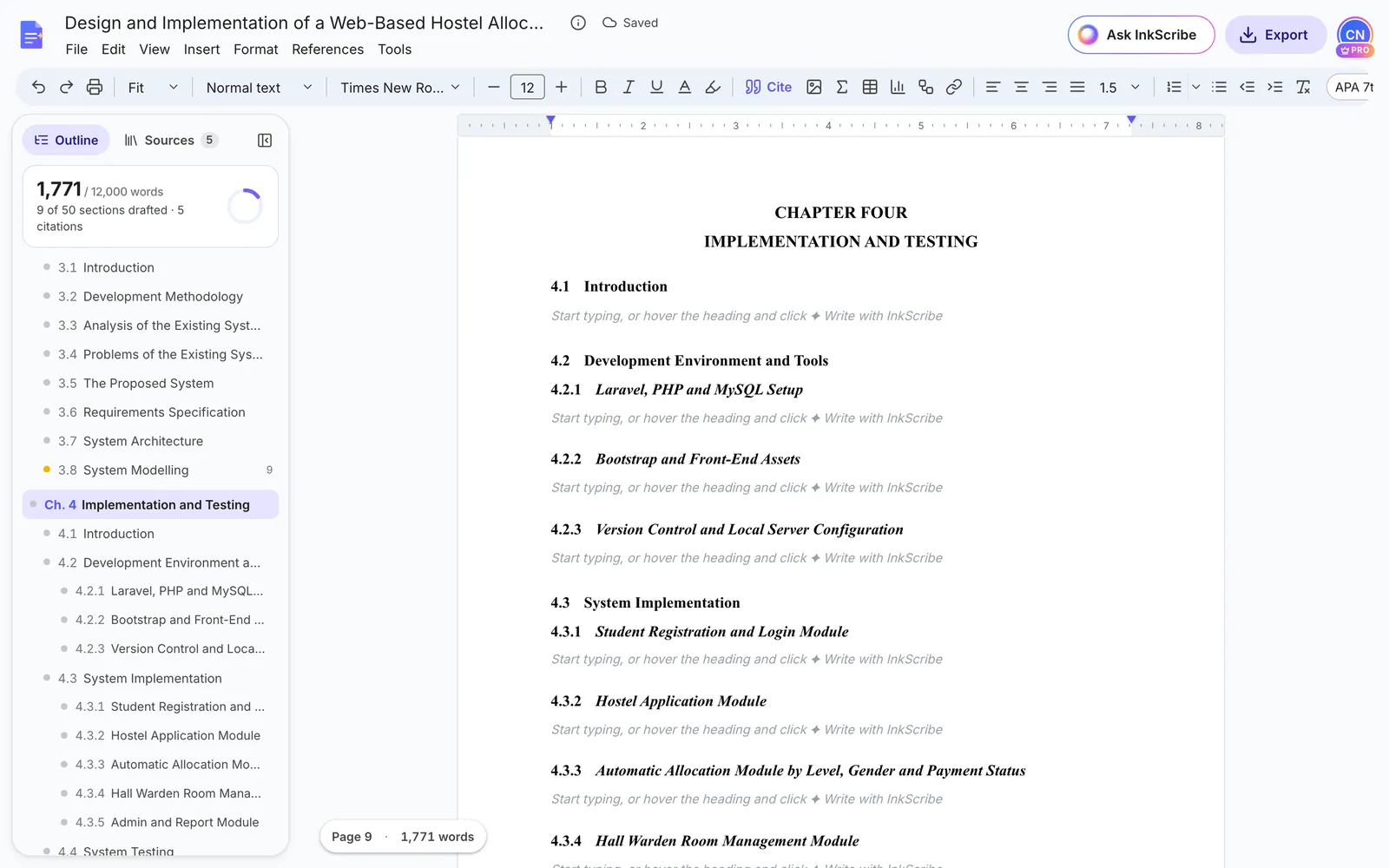Open the Times New Roman font dropdown

399,87
